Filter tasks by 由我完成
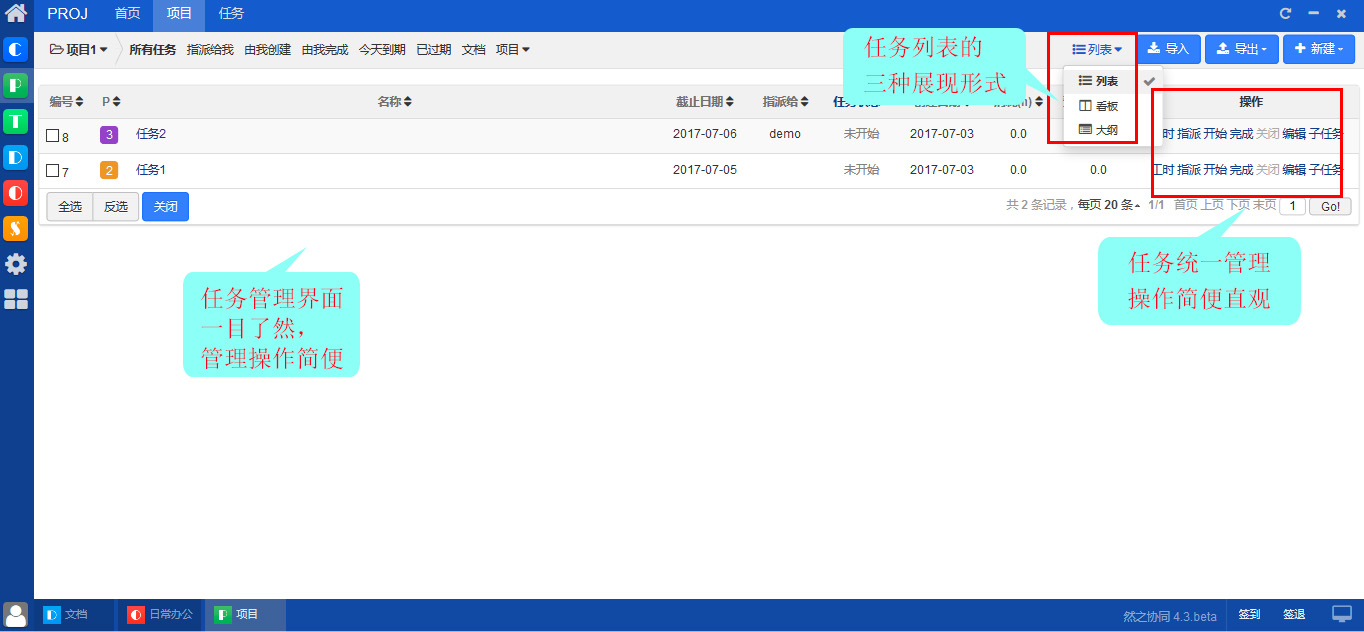 pyautogui.click(x=325, y=49)
